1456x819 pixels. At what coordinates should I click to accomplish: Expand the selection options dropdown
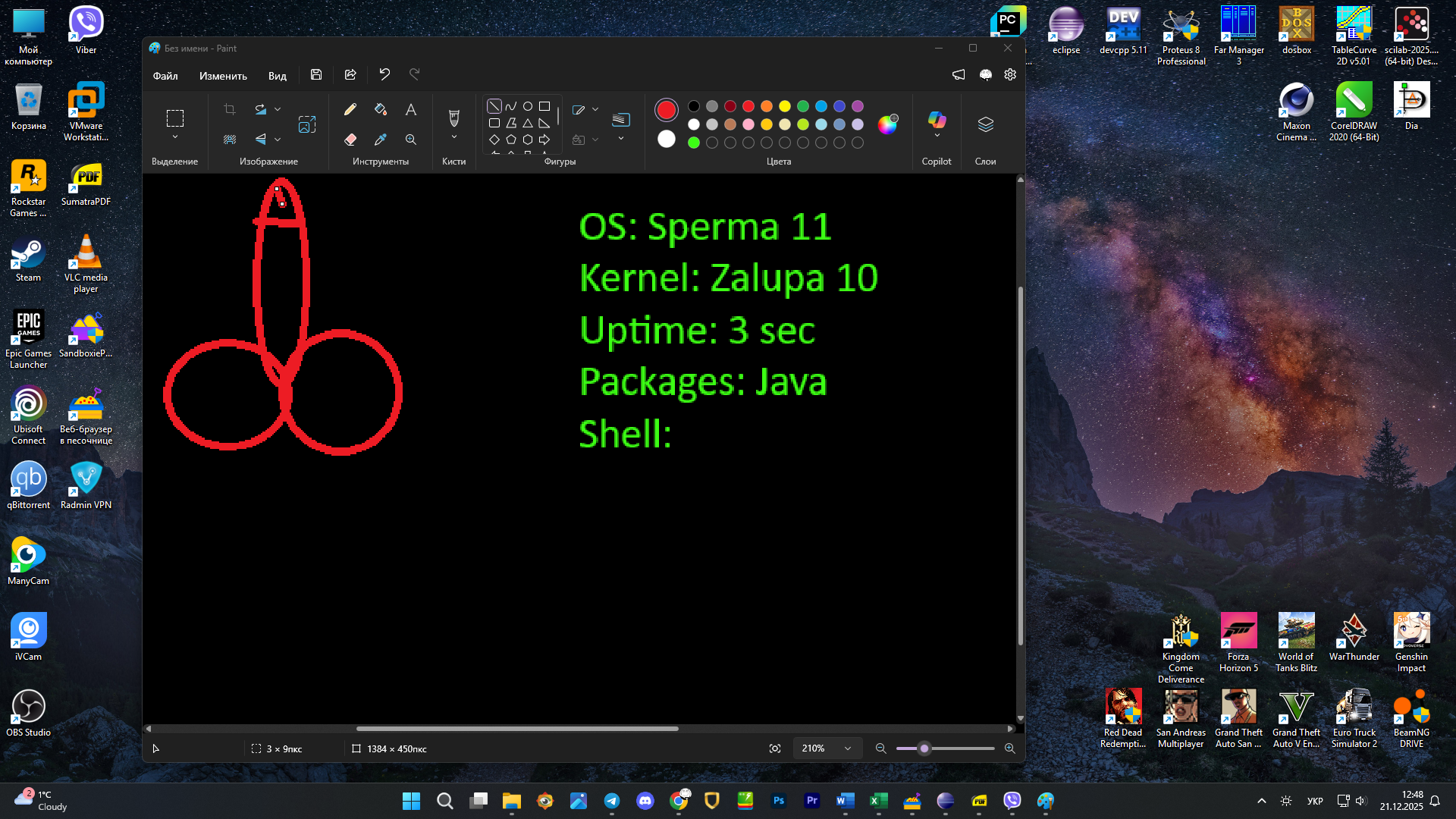pyautogui.click(x=175, y=137)
